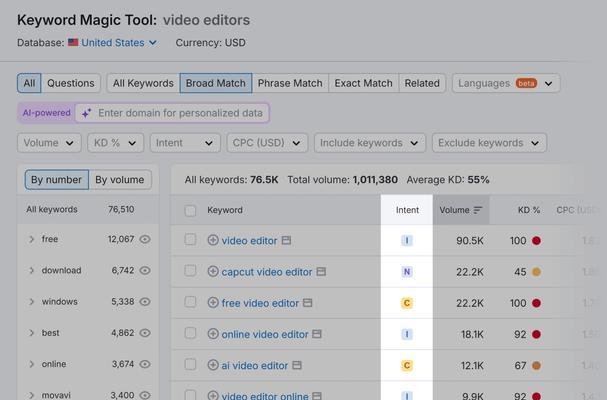Toggle eye visibility for 'online' group
607x400 pixels.
click(145, 364)
